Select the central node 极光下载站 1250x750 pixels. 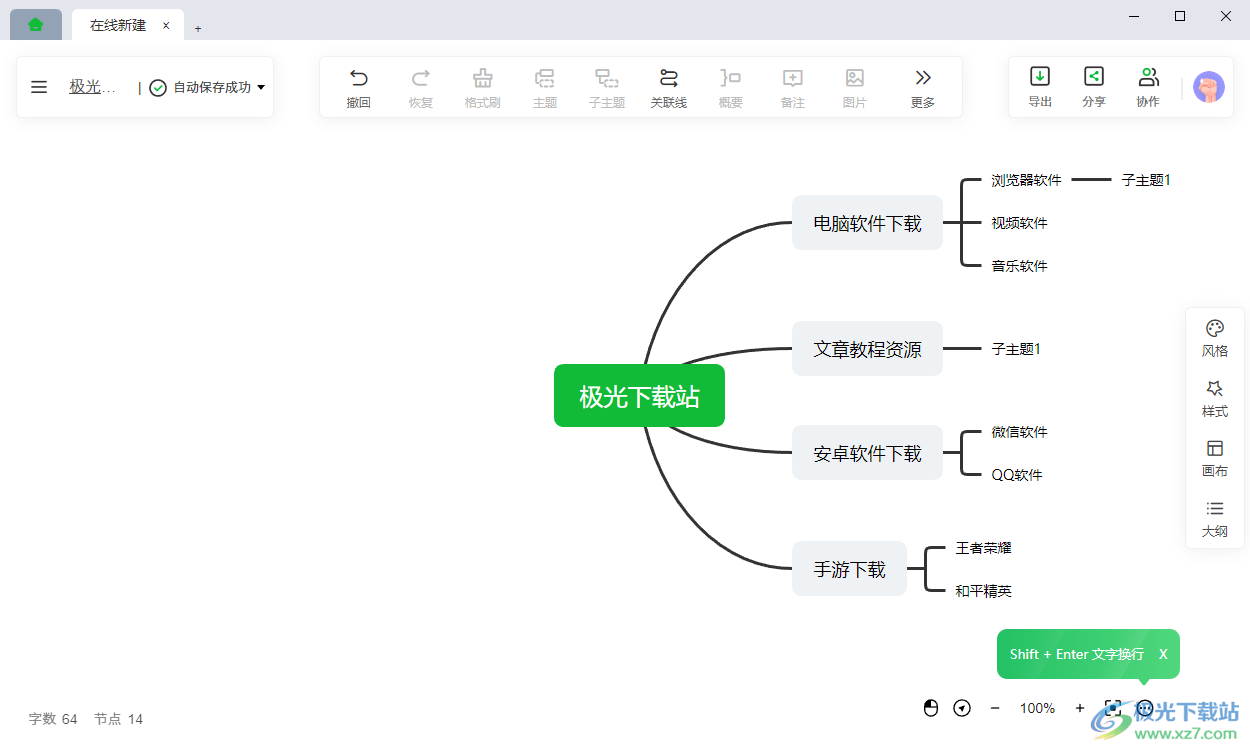point(639,396)
